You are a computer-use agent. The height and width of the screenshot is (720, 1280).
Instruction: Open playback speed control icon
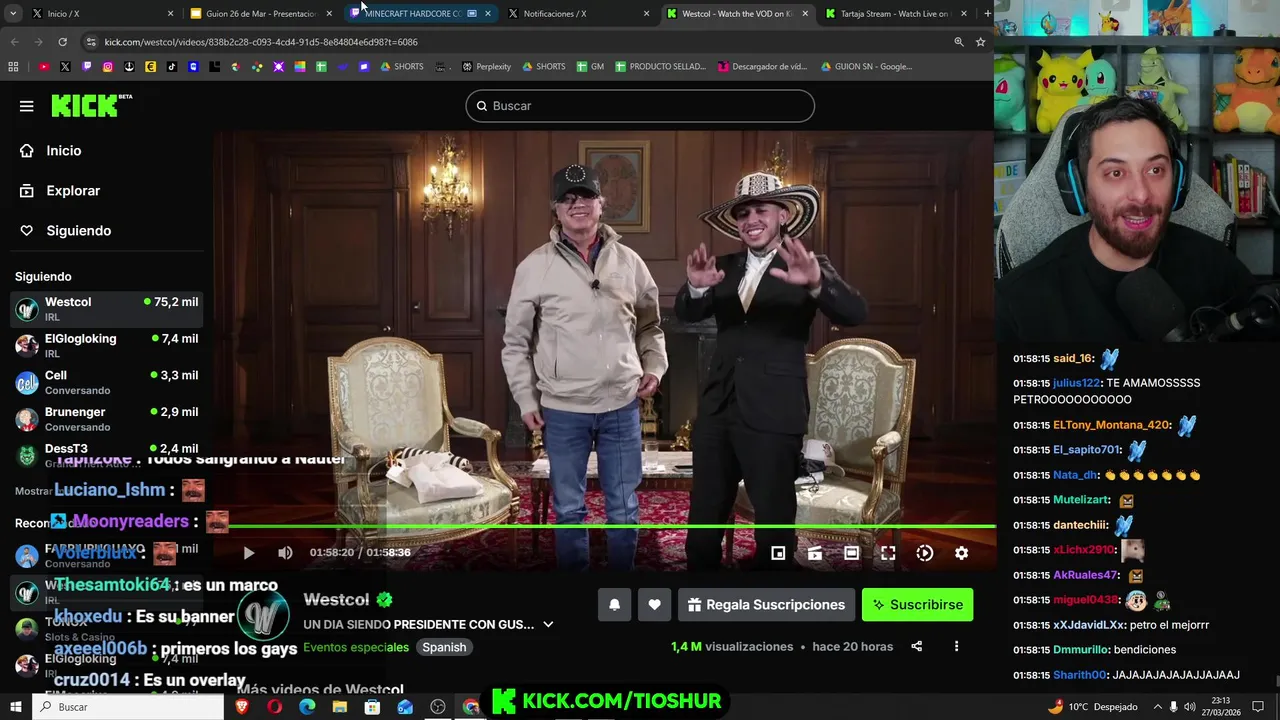[925, 553]
